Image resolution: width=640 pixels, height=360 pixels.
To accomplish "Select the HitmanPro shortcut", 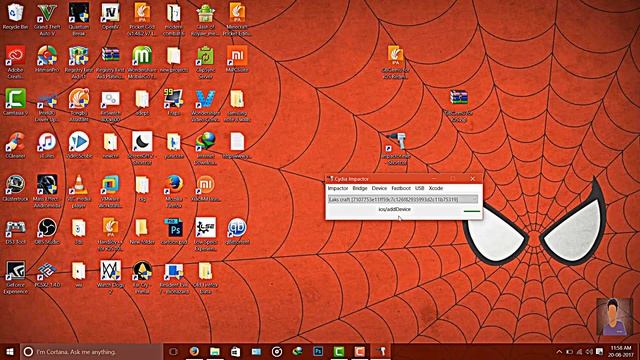I will (x=47, y=59).
